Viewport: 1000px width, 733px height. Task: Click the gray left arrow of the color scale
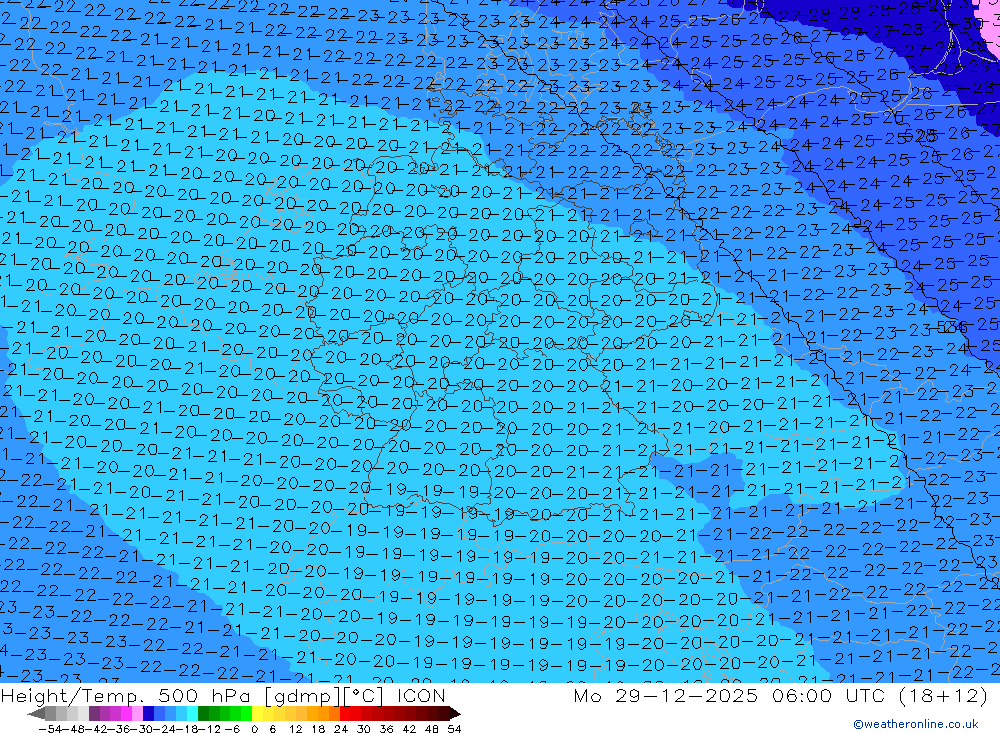point(37,714)
